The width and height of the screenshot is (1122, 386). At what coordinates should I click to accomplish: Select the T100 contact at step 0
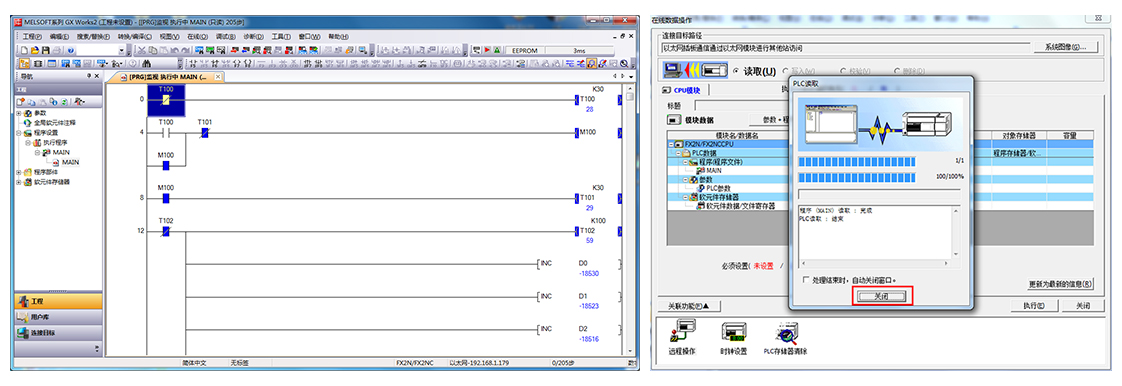click(x=166, y=101)
